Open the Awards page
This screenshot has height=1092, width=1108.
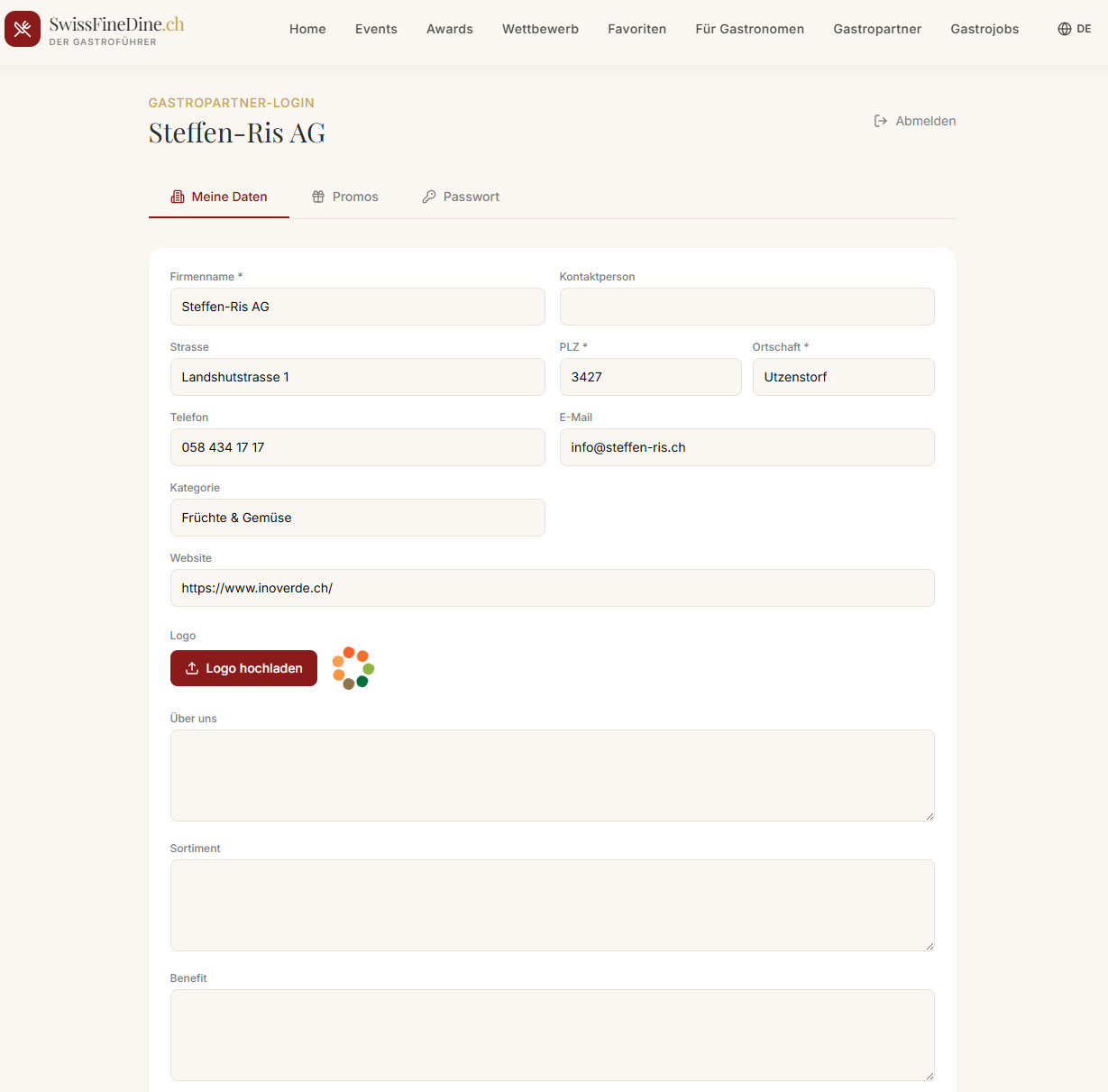coord(450,29)
